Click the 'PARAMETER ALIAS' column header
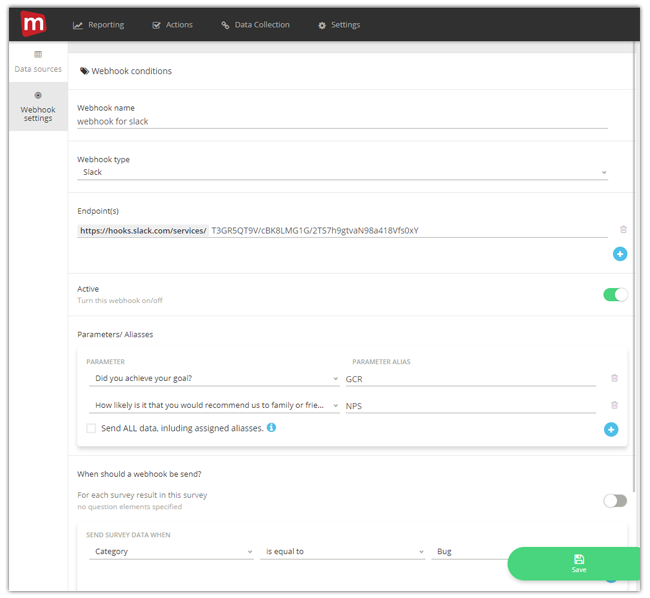 click(381, 362)
